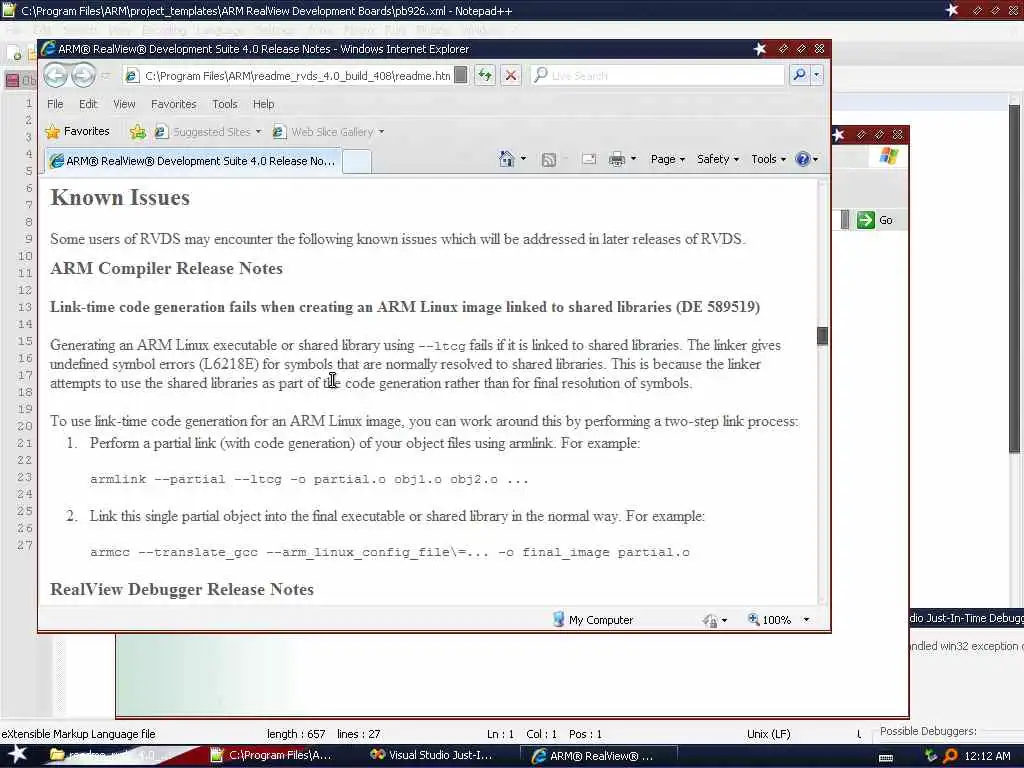
Task: Click the Refresh icon beside address bar
Action: (485, 76)
